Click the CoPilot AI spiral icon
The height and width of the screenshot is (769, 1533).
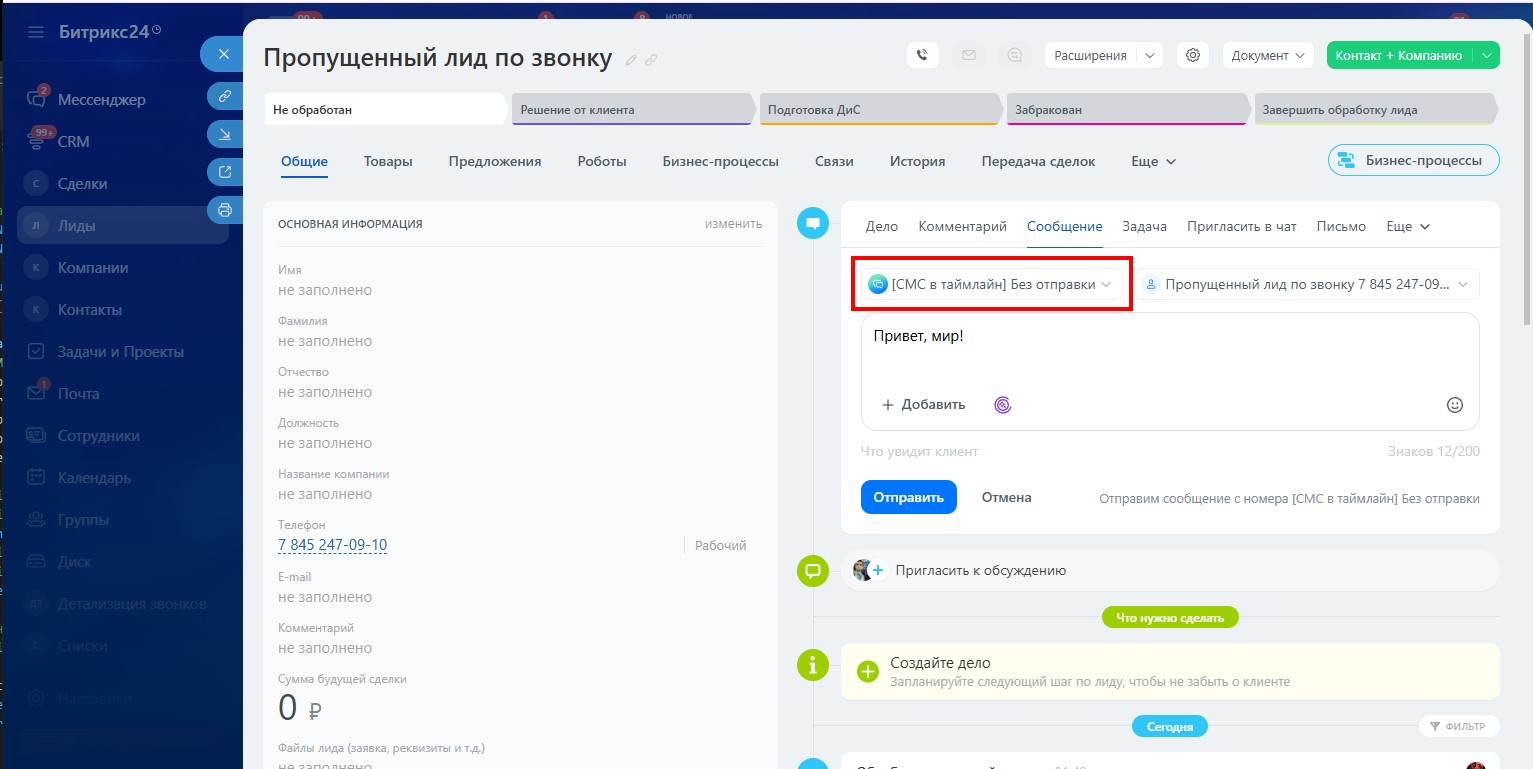click(1002, 405)
